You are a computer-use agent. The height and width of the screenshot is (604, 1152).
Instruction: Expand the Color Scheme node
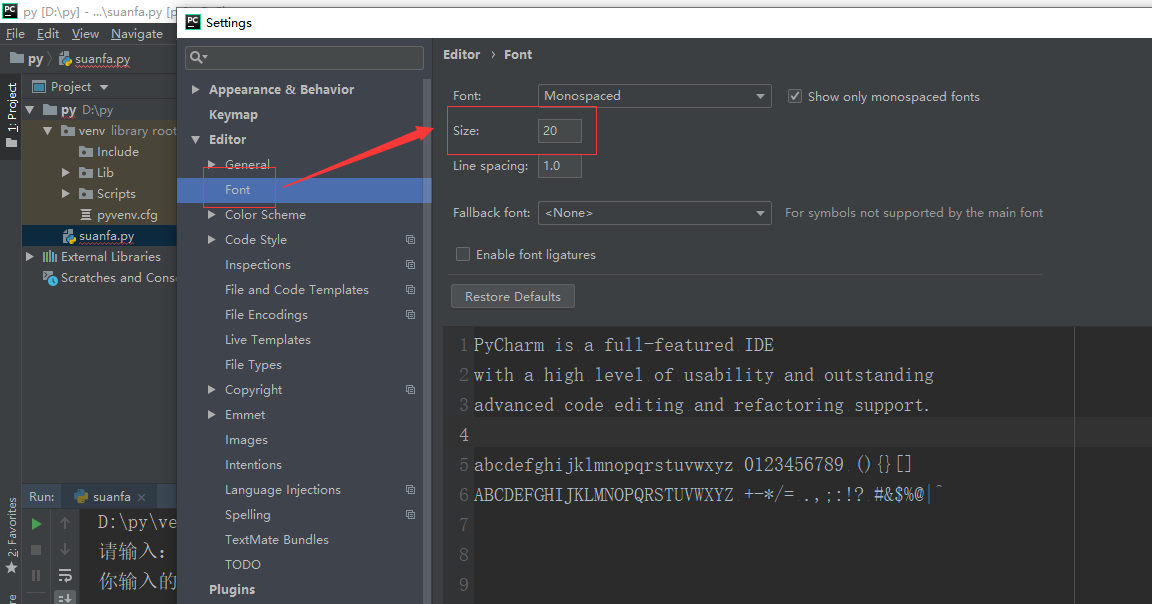coord(212,215)
